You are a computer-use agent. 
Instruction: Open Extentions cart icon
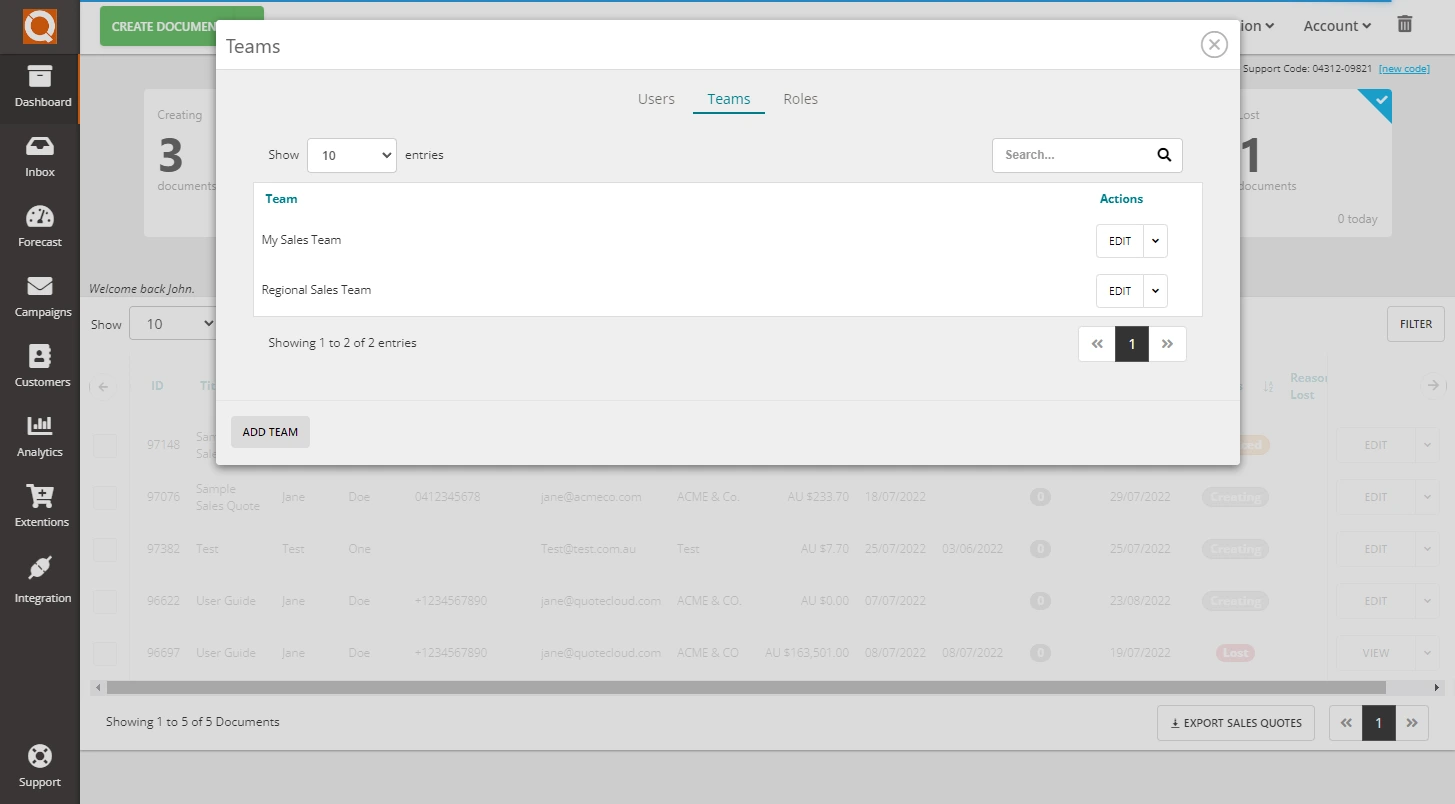40,497
